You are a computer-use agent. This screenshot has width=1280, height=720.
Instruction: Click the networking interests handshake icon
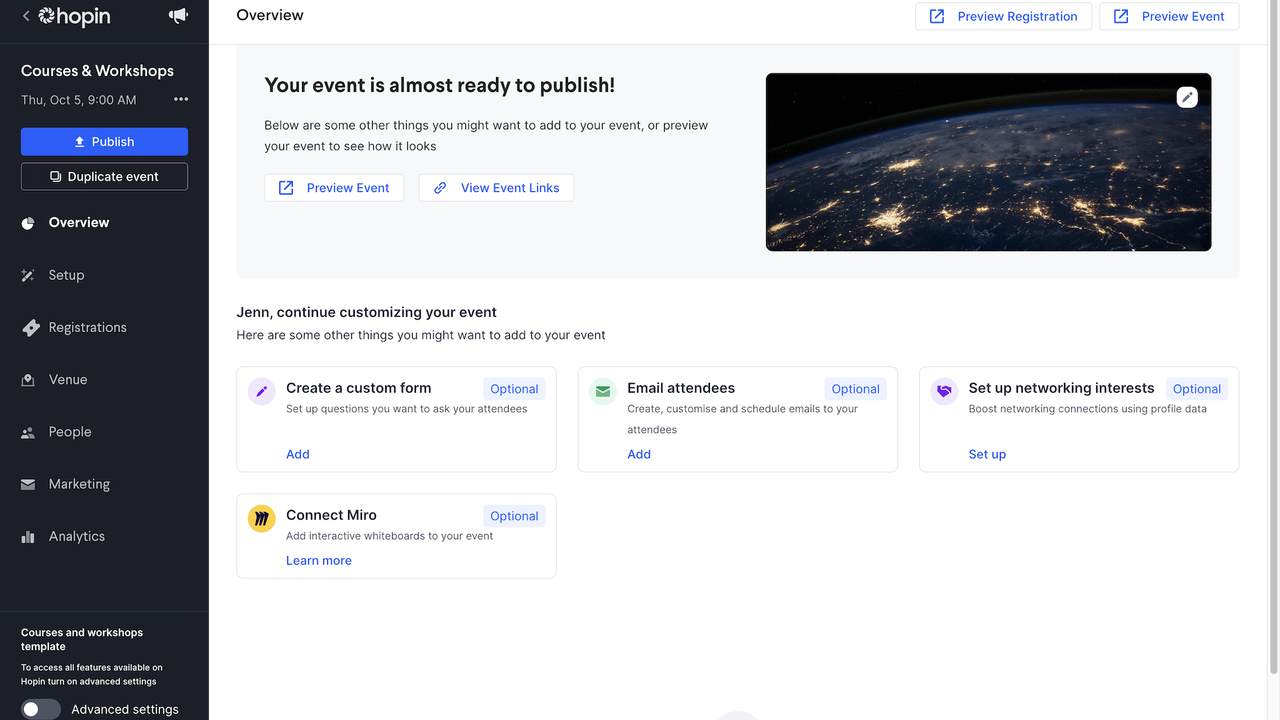(x=944, y=391)
